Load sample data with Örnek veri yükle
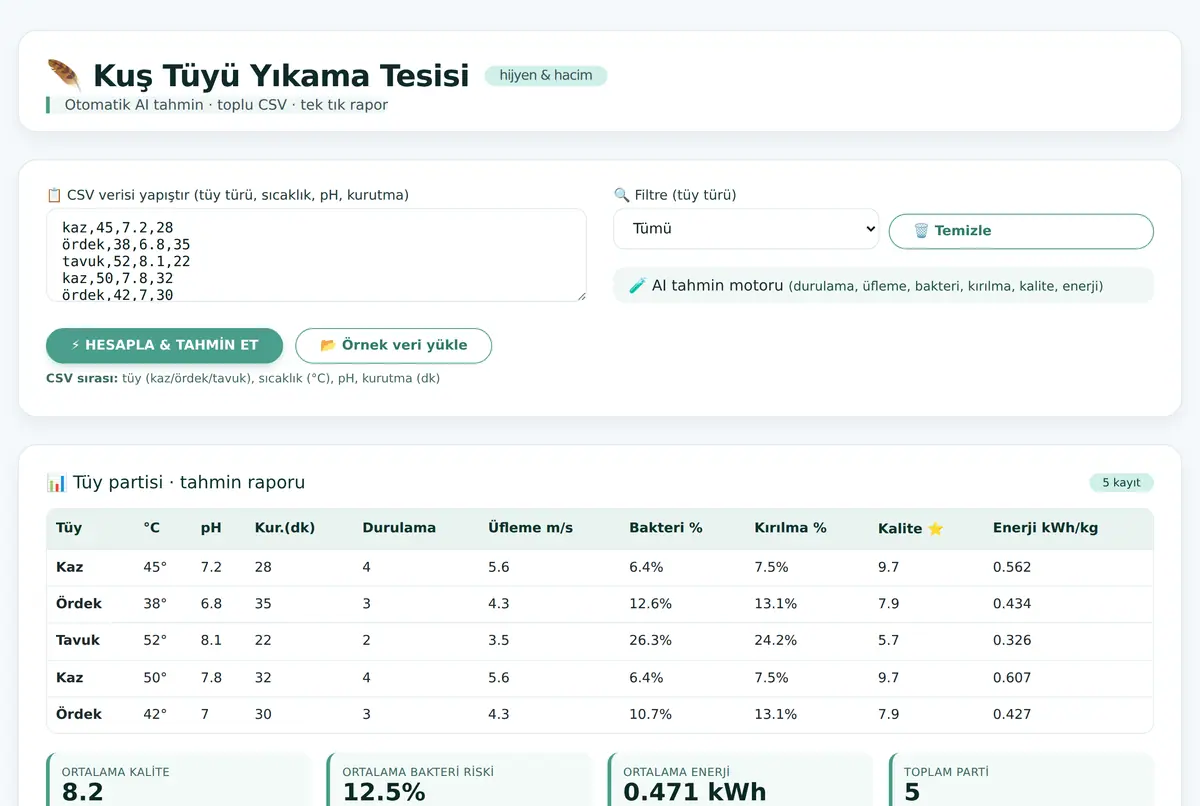The width and height of the screenshot is (1200, 806). 394,345
